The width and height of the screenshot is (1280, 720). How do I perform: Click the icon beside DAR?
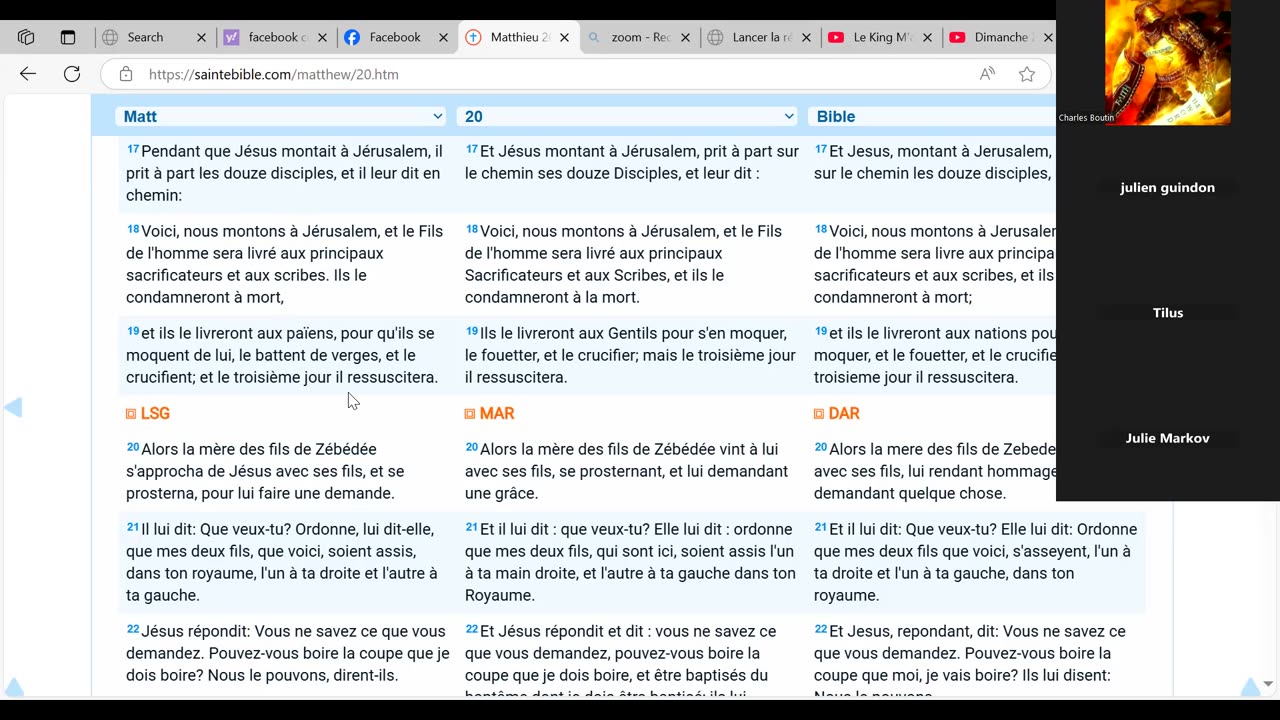click(819, 414)
